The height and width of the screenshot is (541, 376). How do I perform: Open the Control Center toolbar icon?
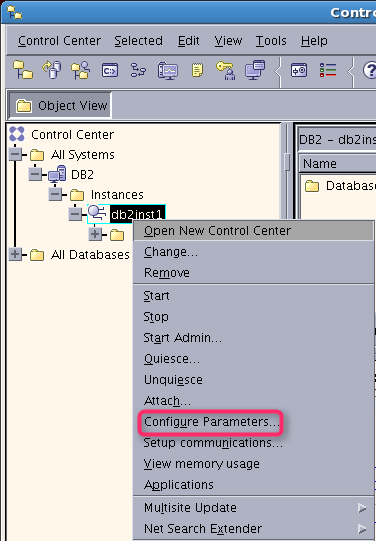pos(23,70)
